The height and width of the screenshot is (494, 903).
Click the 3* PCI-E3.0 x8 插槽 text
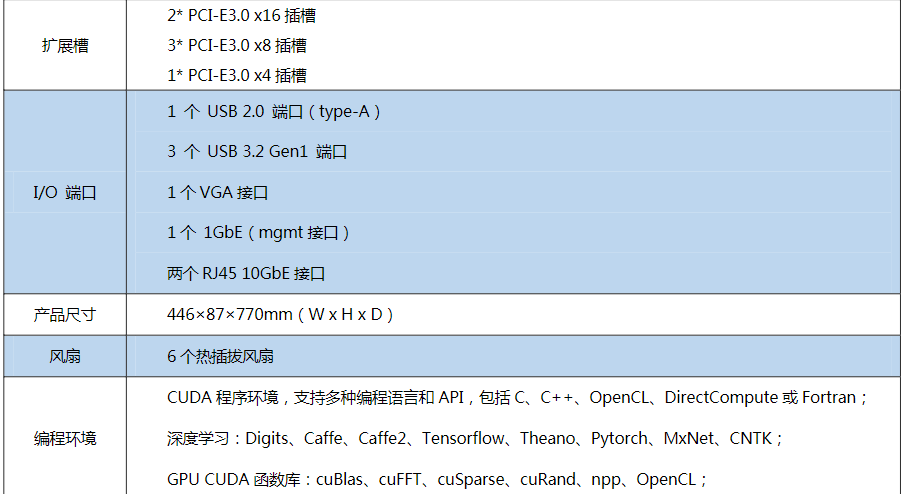point(237,46)
